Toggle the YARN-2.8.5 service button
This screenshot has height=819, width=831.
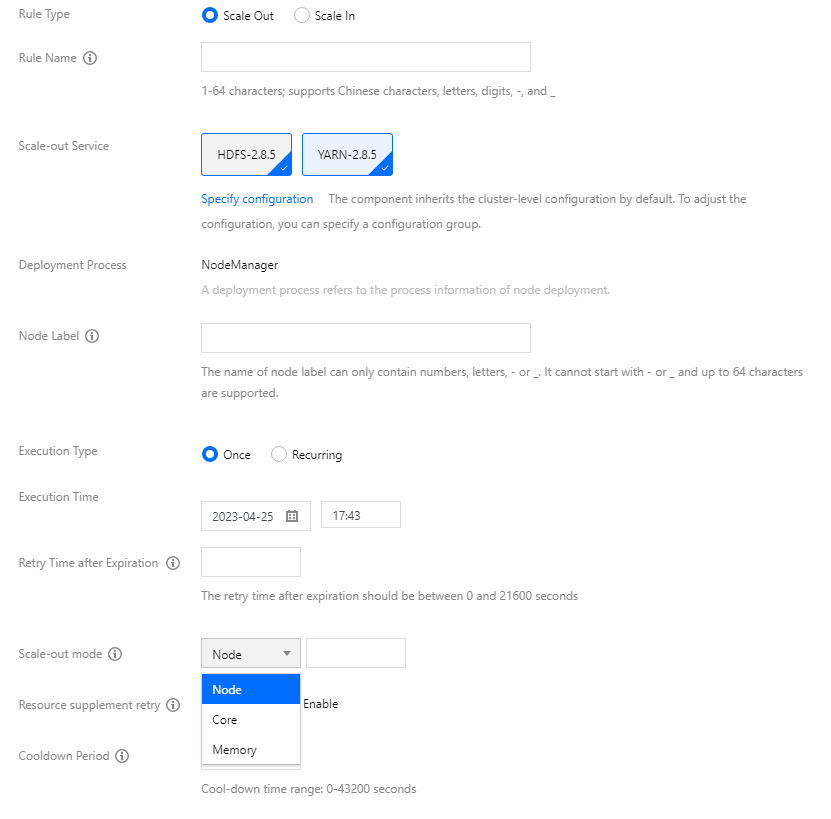[x=347, y=155]
